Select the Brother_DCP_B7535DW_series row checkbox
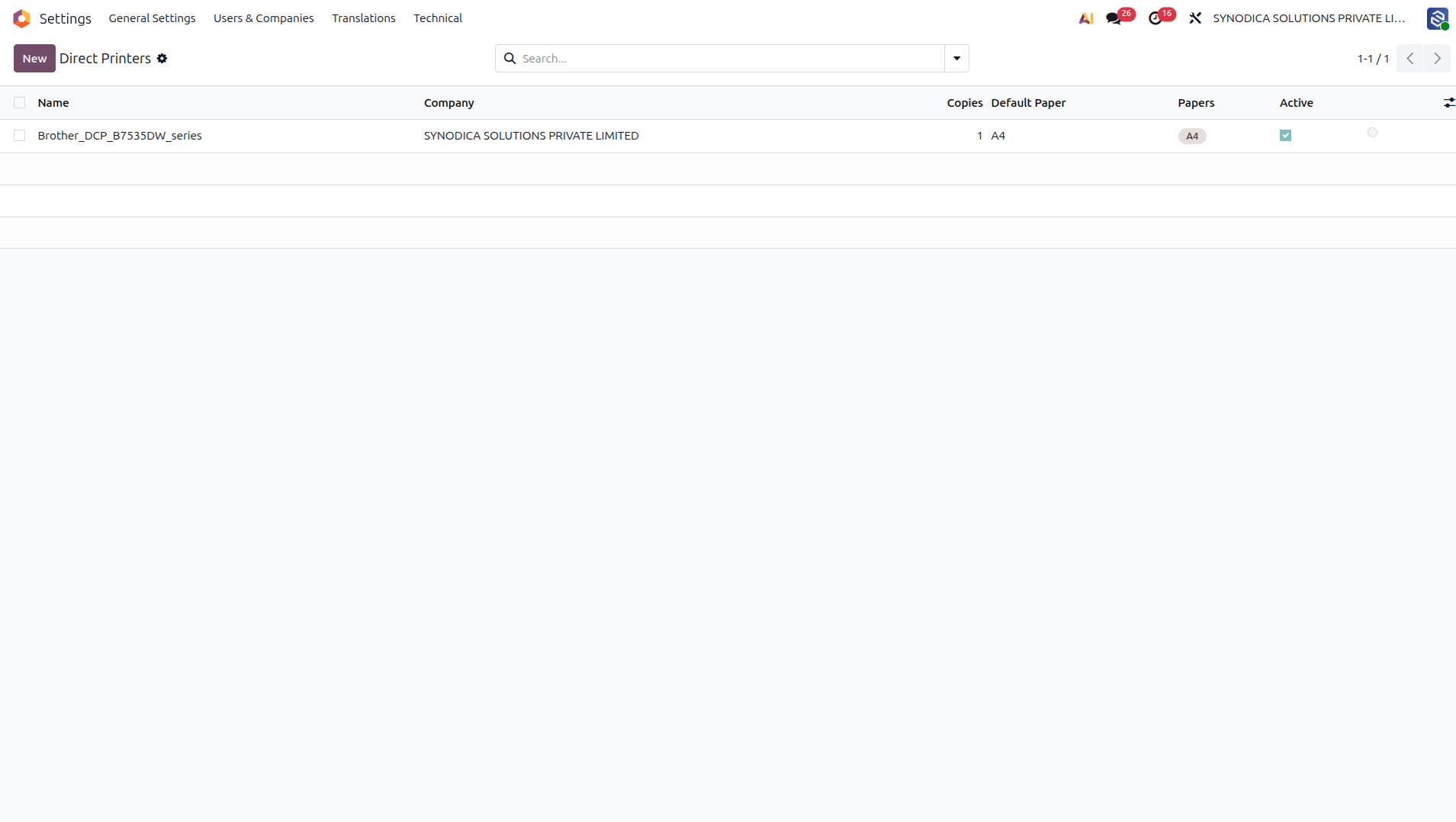 [20, 136]
